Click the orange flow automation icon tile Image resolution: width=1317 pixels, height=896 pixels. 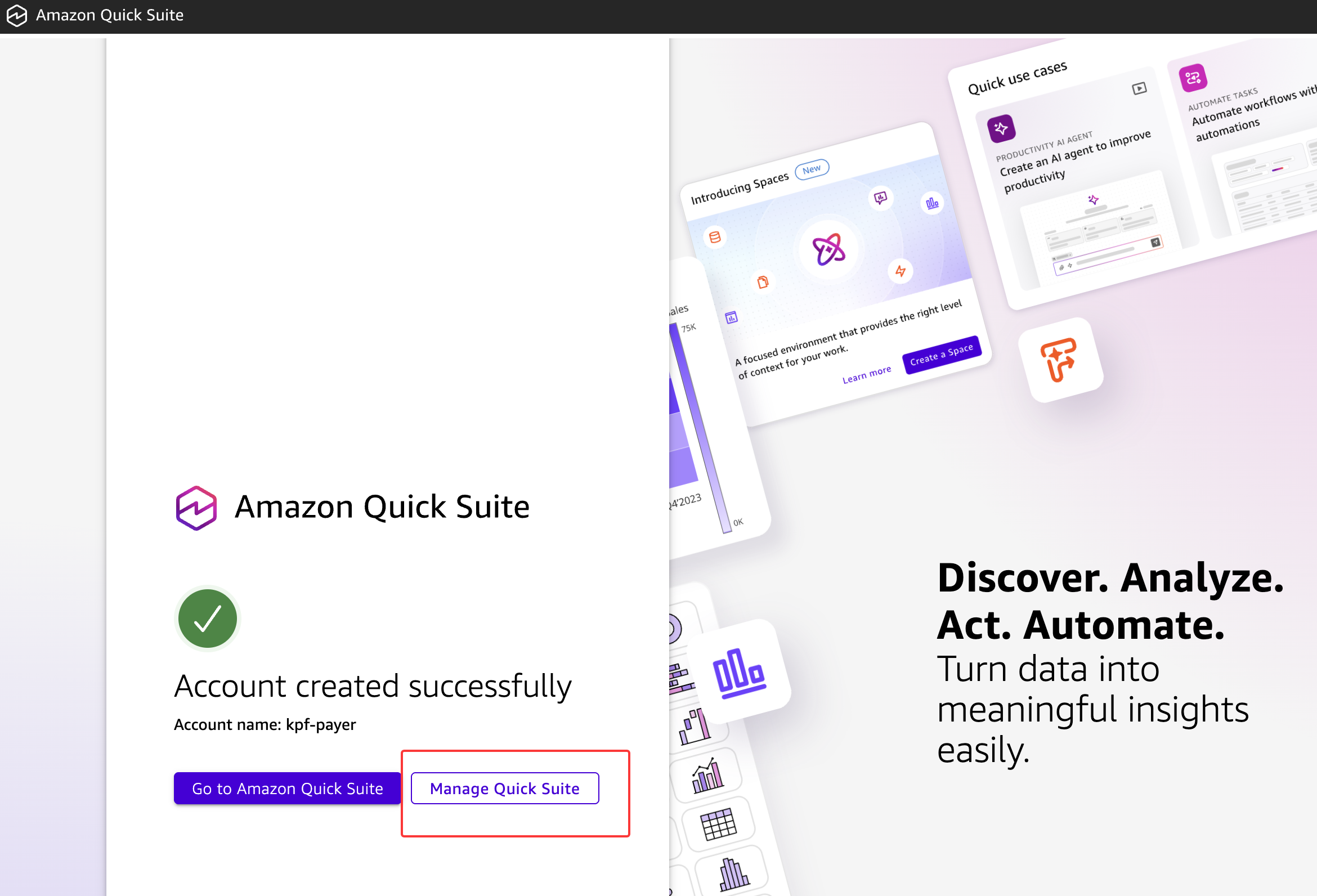1059,360
